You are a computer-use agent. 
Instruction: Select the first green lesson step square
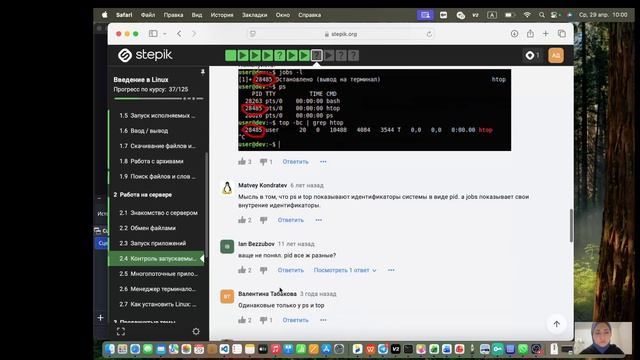pyautogui.click(x=231, y=56)
